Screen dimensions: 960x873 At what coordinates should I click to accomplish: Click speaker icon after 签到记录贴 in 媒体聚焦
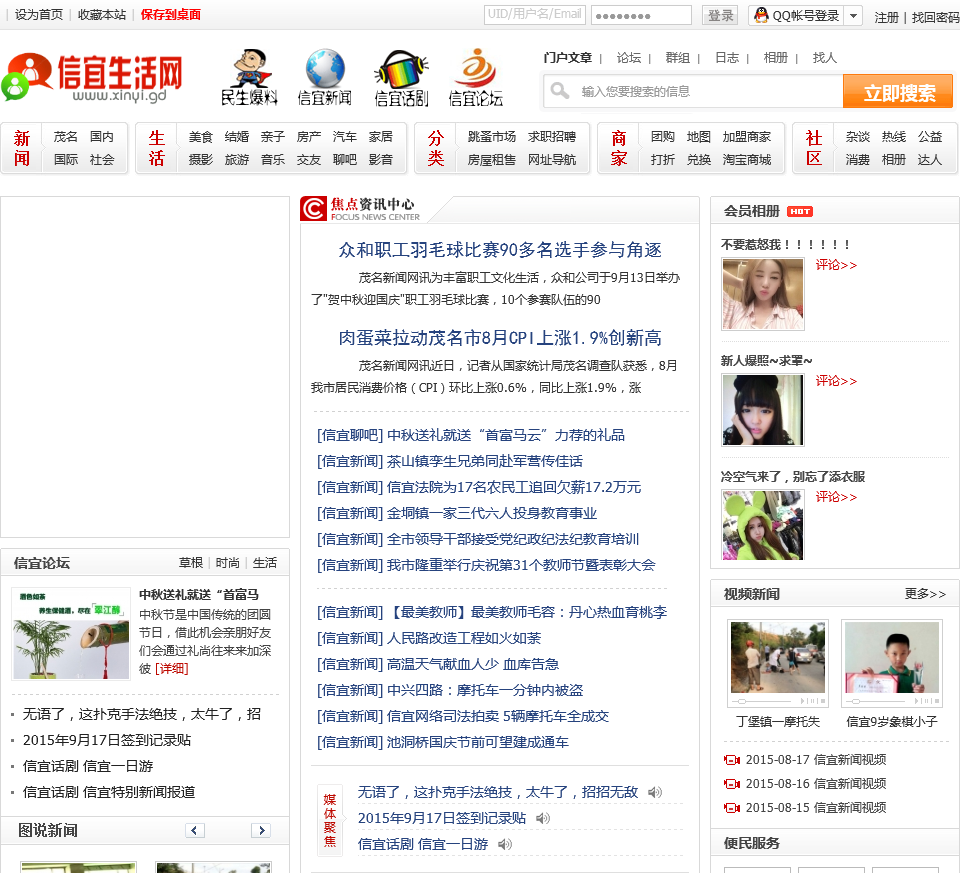pos(543,818)
